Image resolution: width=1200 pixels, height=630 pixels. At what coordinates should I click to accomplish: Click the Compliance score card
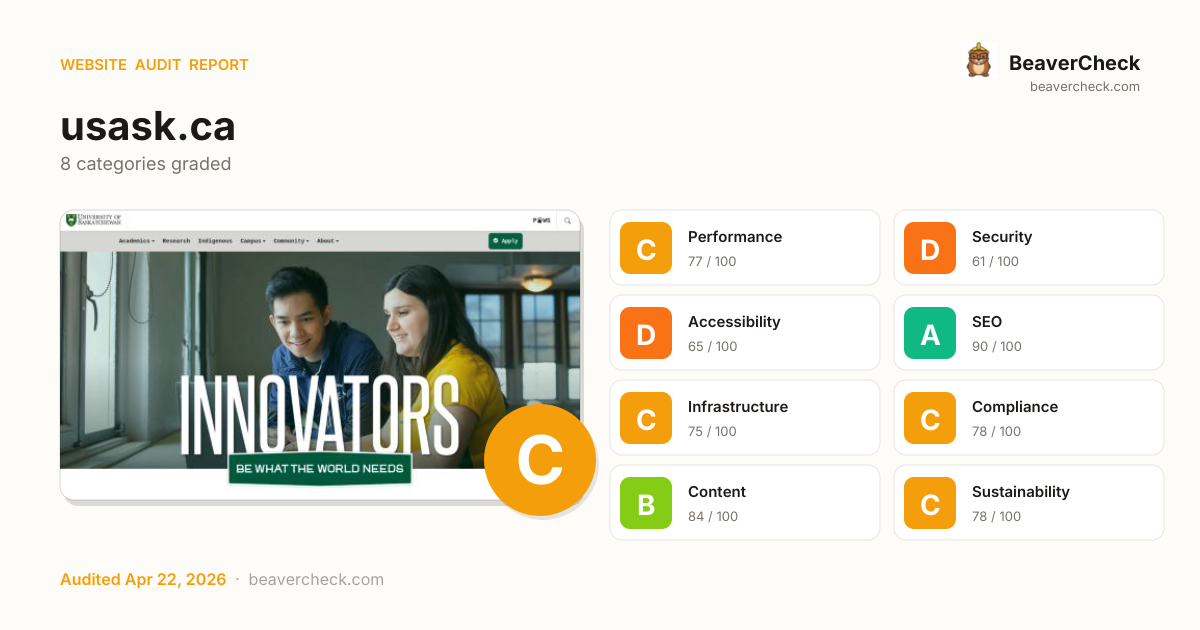[1029, 418]
